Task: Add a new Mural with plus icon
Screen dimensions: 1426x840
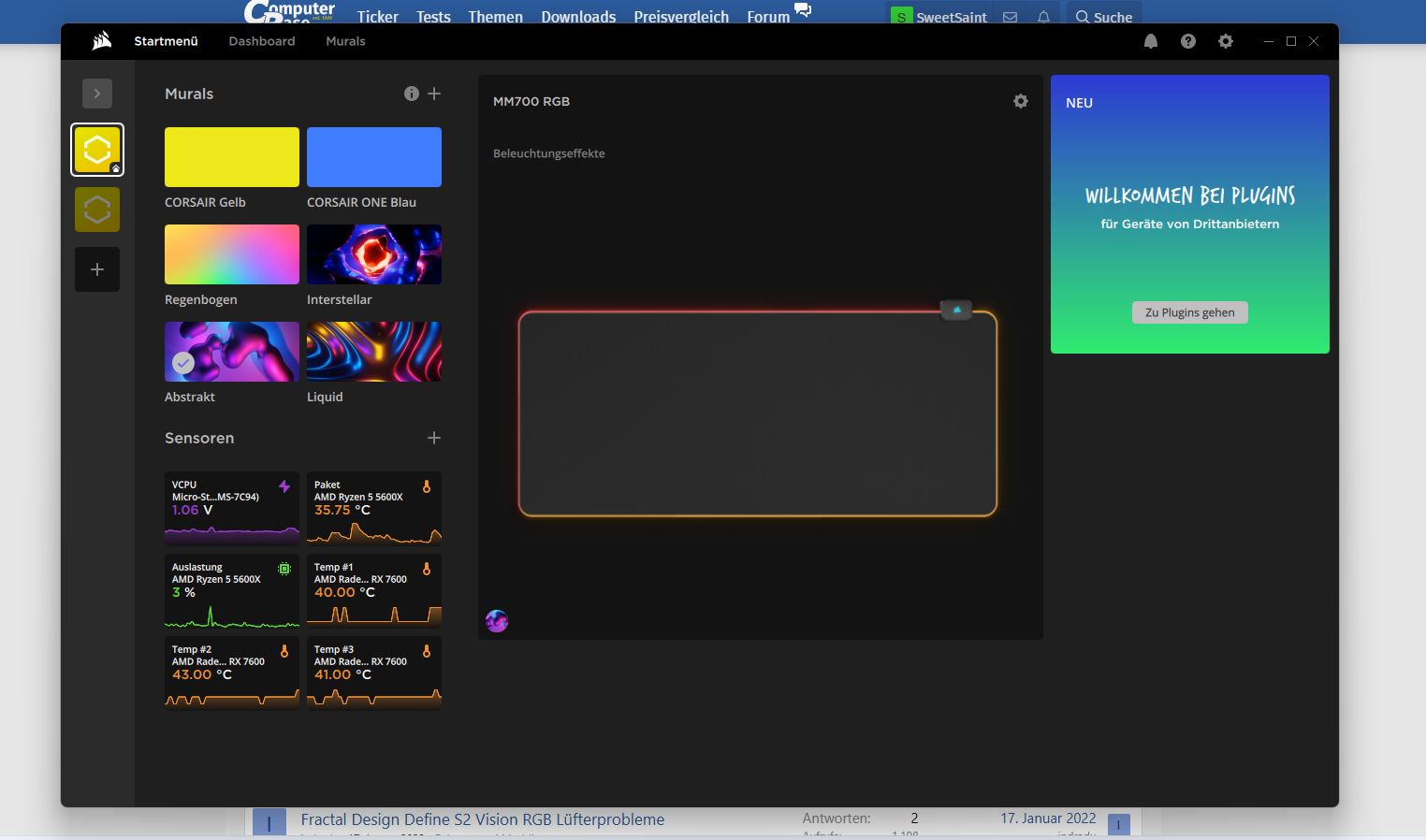Action: pyautogui.click(x=434, y=94)
